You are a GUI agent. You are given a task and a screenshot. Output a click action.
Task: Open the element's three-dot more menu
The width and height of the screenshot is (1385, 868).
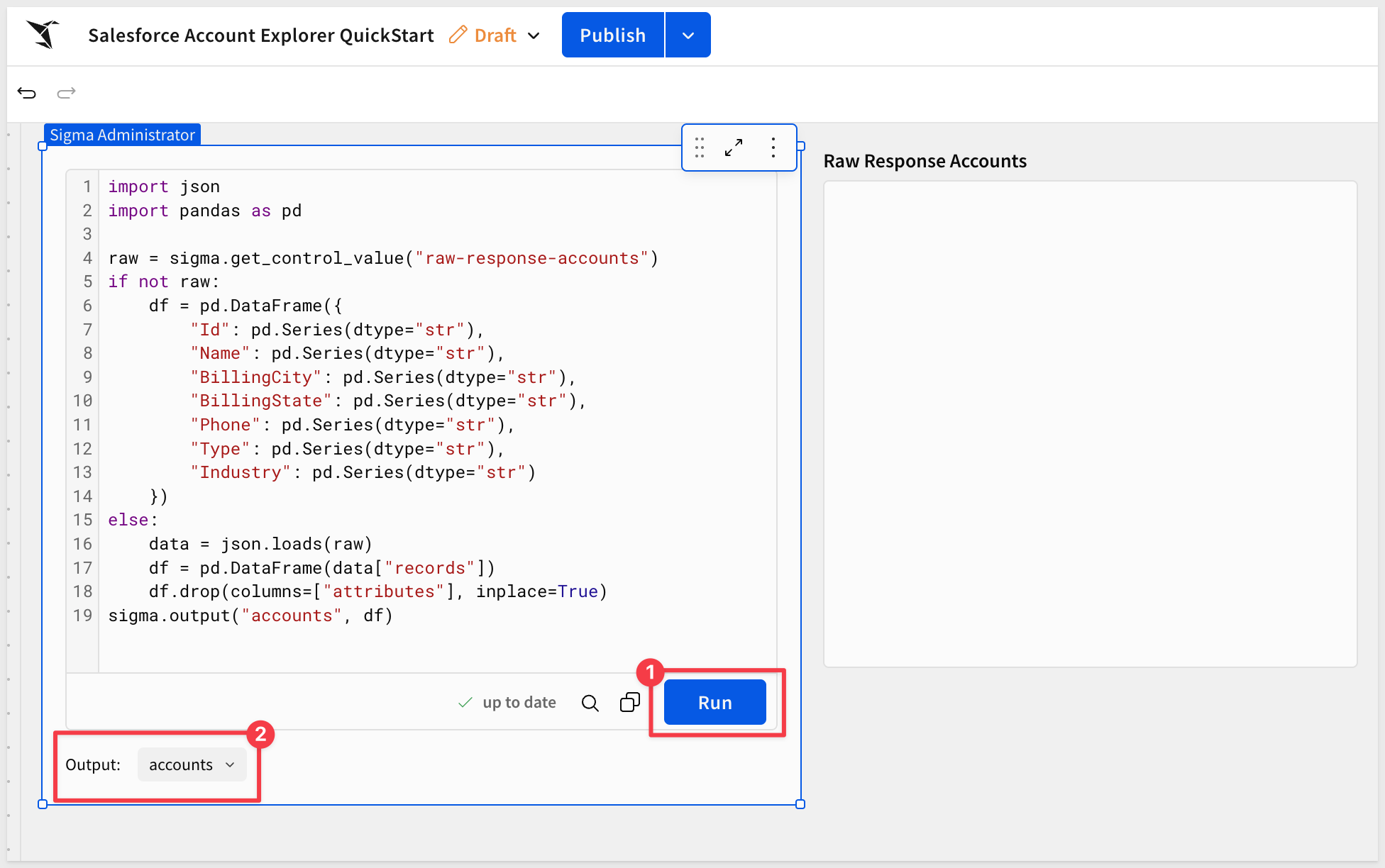773,148
